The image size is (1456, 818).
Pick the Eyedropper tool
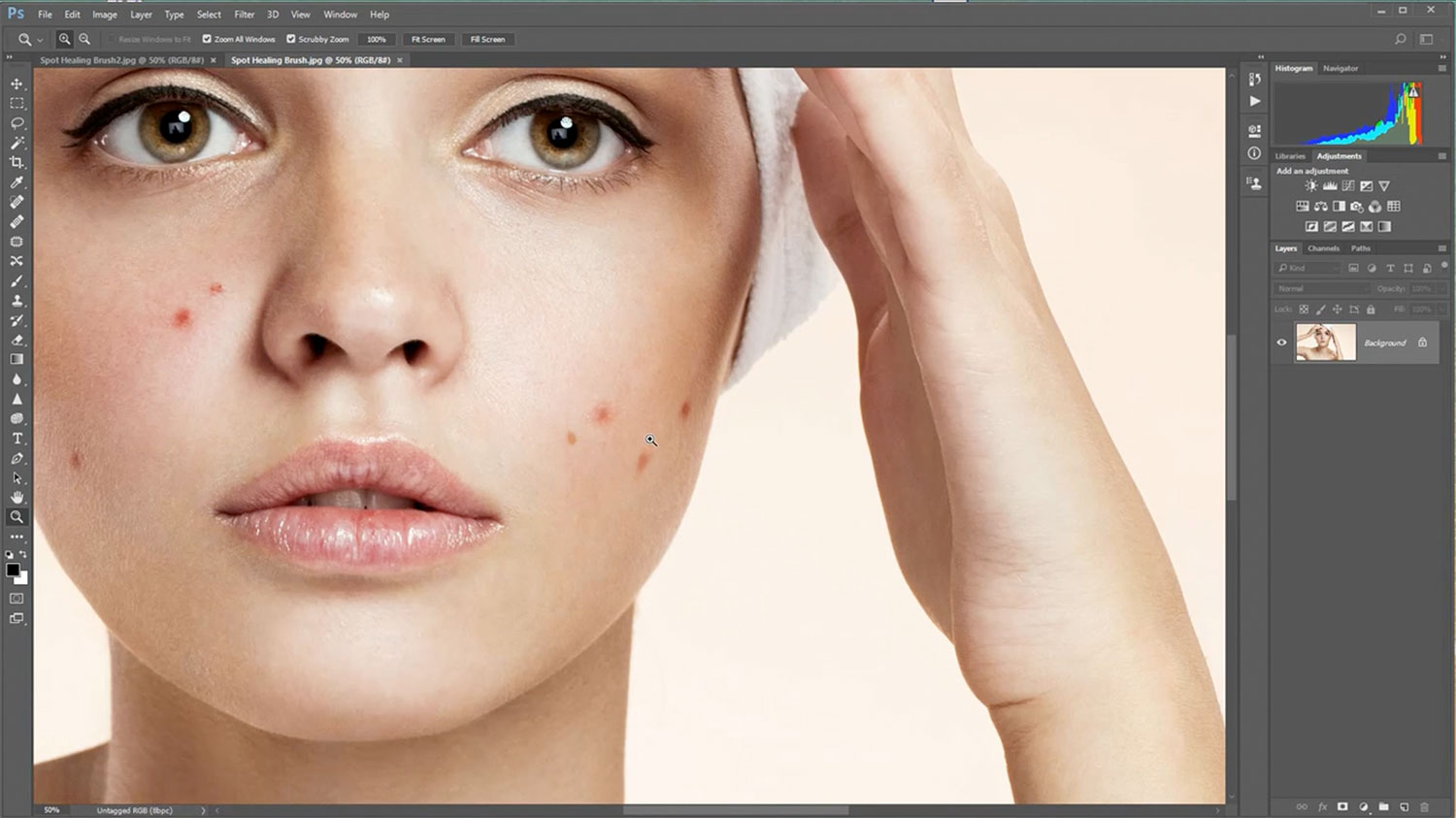point(17,182)
